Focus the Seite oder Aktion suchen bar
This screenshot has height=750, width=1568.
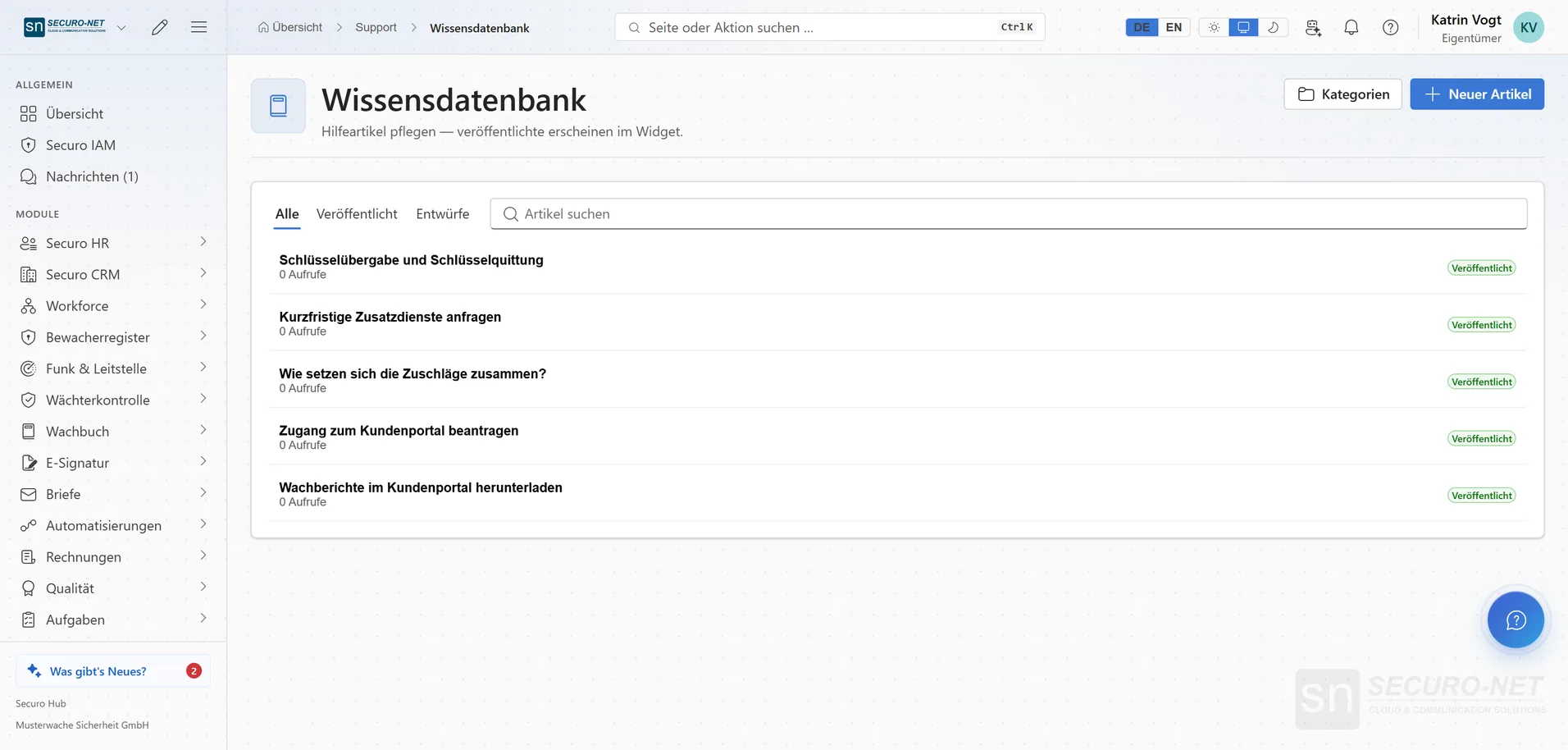point(830,27)
